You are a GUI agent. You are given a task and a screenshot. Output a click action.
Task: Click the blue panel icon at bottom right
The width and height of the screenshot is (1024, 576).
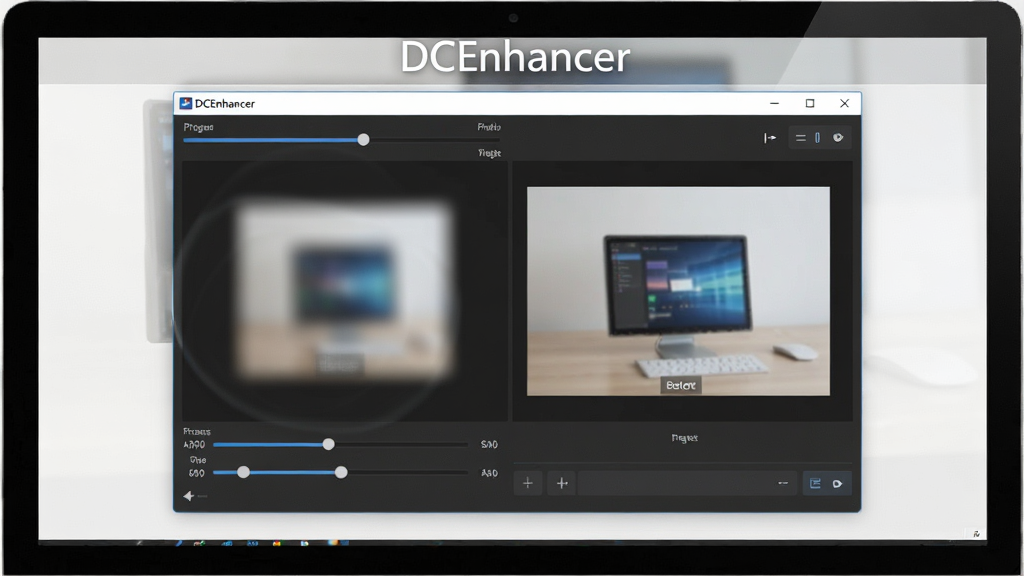[815, 483]
